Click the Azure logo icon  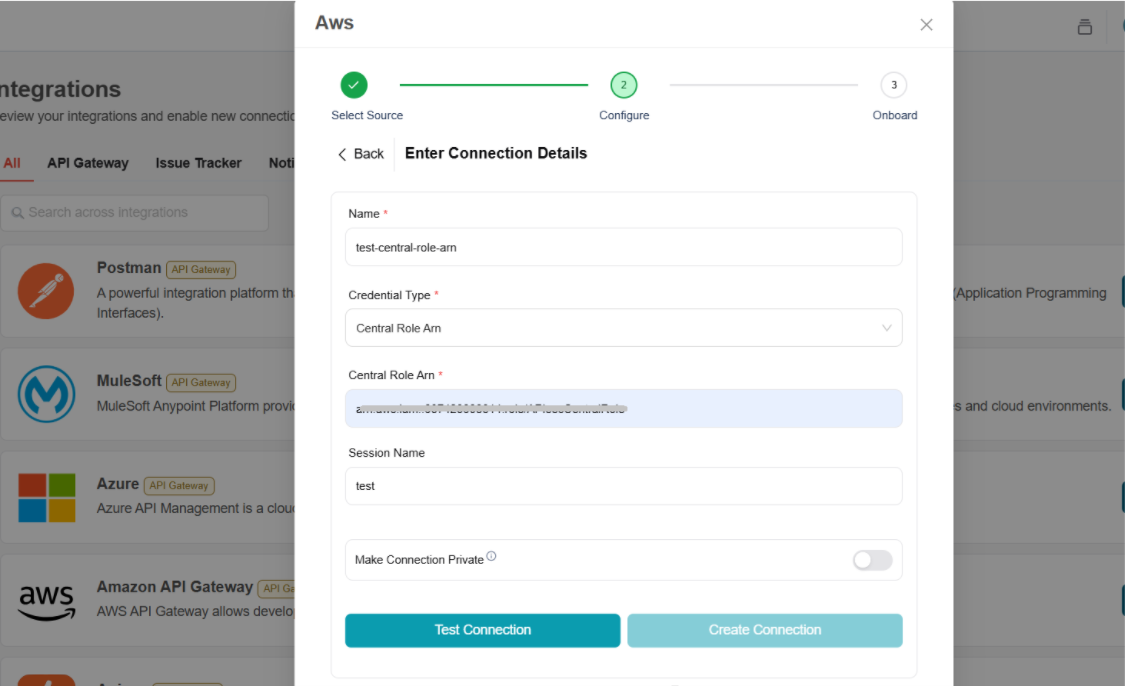pyautogui.click(x=46, y=497)
